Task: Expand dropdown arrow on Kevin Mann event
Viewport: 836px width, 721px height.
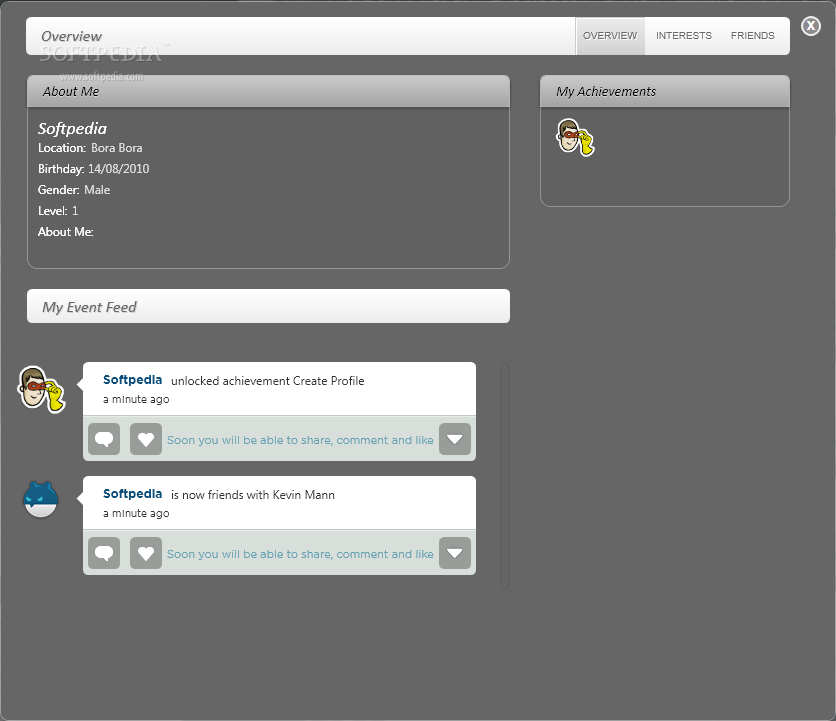Action: click(x=455, y=553)
